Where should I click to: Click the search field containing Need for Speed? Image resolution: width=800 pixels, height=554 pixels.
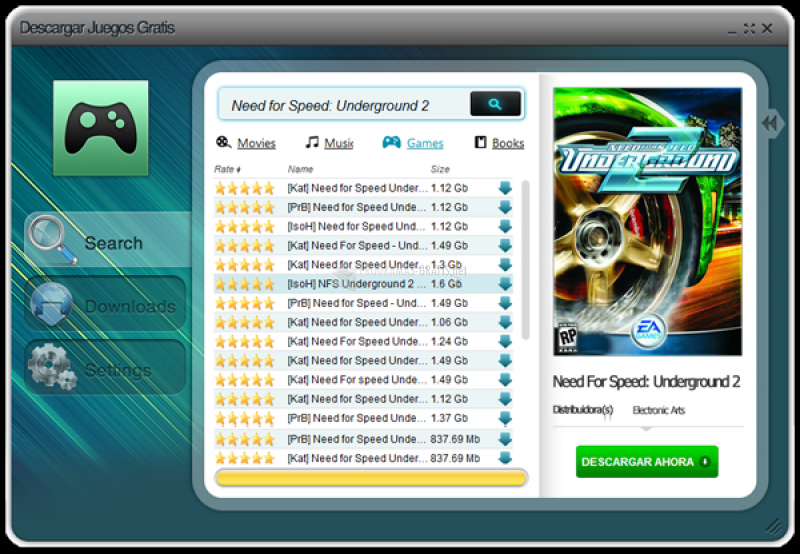344,105
